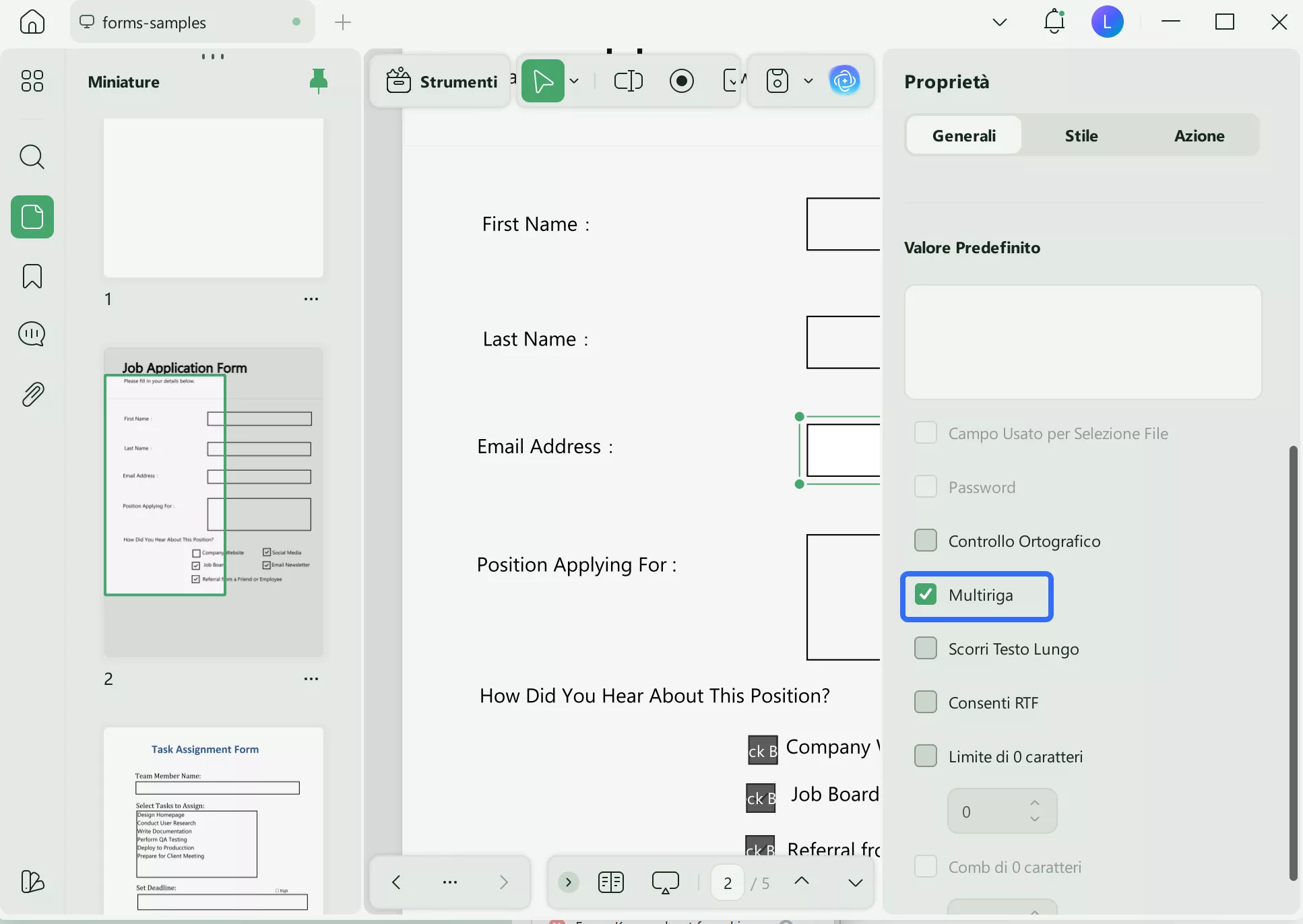Click the search icon in left sidebar
The image size is (1303, 924).
pyautogui.click(x=32, y=157)
